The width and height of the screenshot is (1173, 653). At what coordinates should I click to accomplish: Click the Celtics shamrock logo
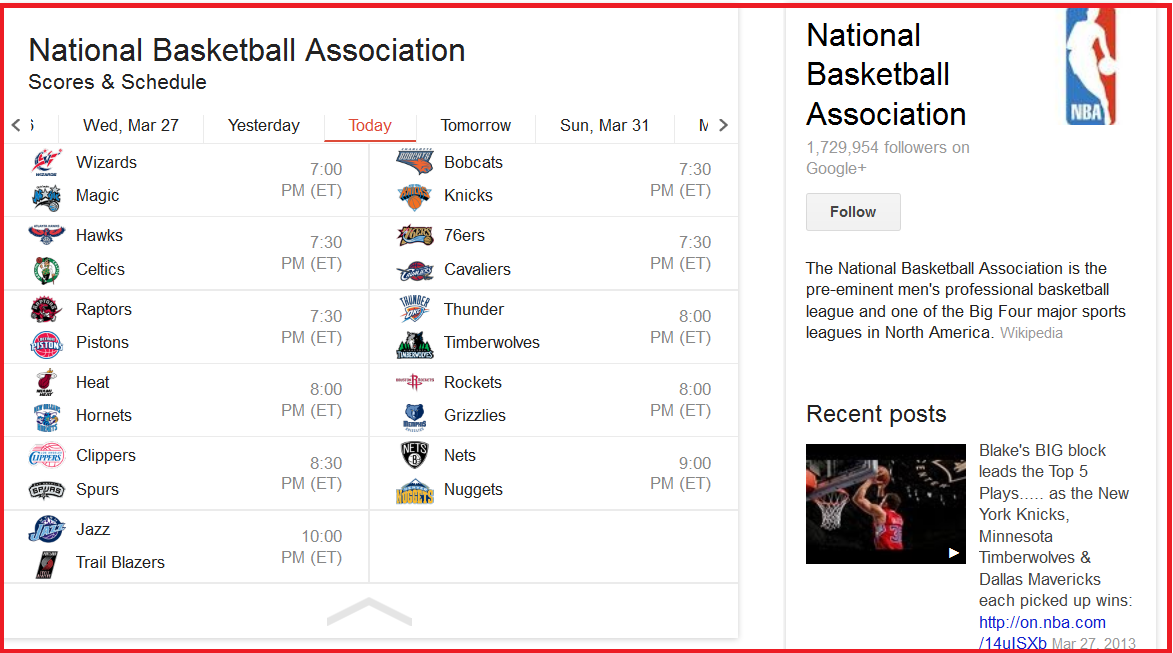pyautogui.click(x=46, y=270)
